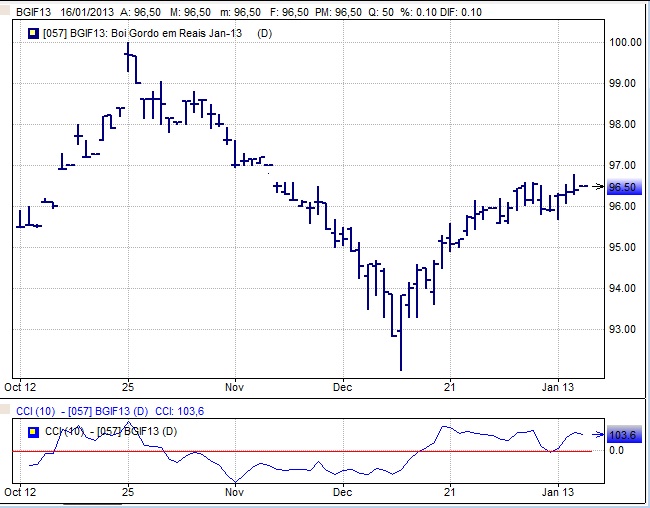Click the yellow CCI legend square icon
This screenshot has width=650, height=508.
(32, 431)
